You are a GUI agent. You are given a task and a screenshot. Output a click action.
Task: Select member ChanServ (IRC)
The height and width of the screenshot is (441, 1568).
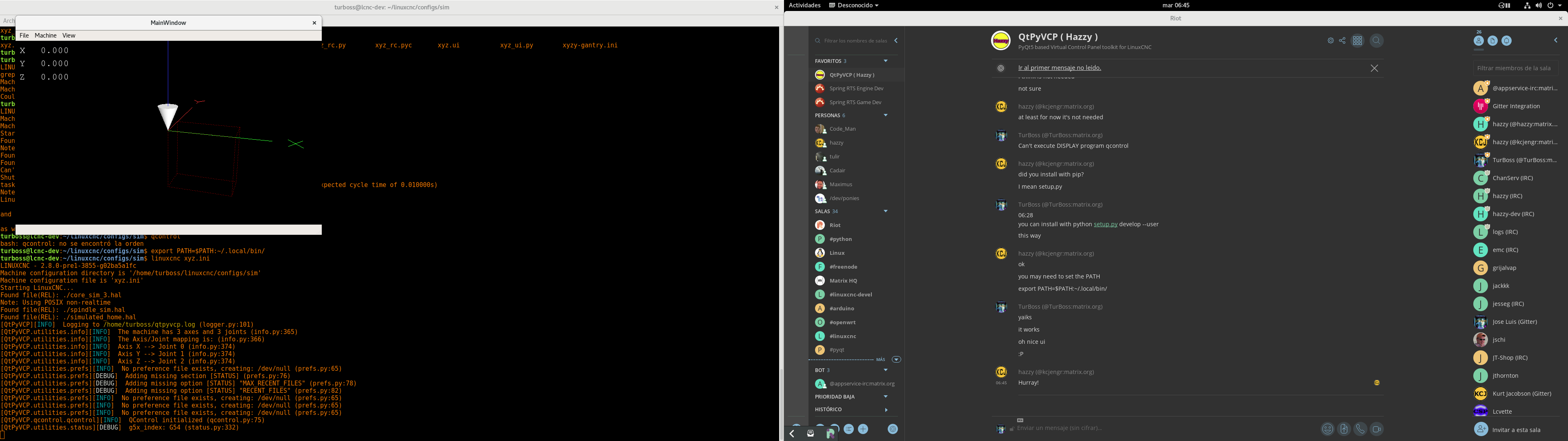(1515, 178)
